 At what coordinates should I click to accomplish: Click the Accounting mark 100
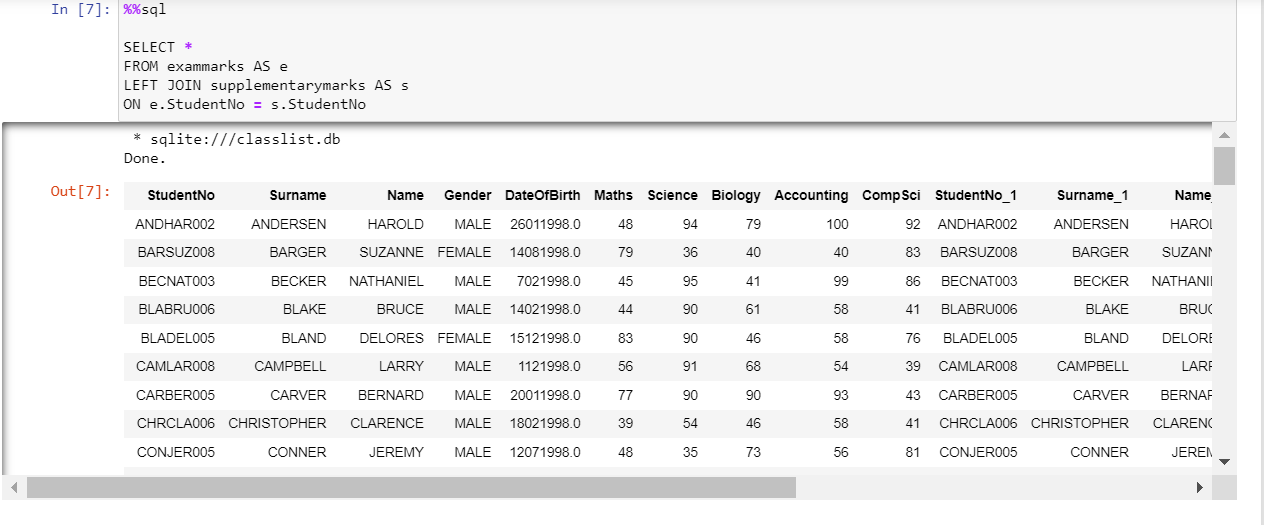point(838,224)
